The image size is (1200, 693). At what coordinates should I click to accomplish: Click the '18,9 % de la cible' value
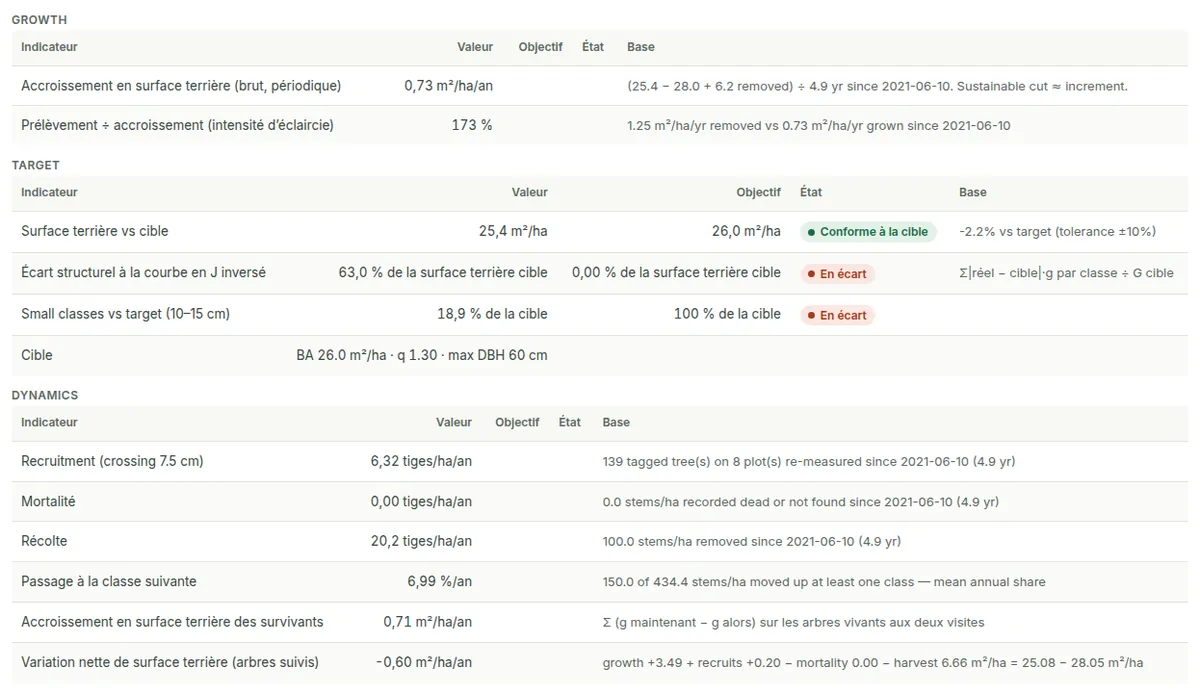tap(492, 314)
